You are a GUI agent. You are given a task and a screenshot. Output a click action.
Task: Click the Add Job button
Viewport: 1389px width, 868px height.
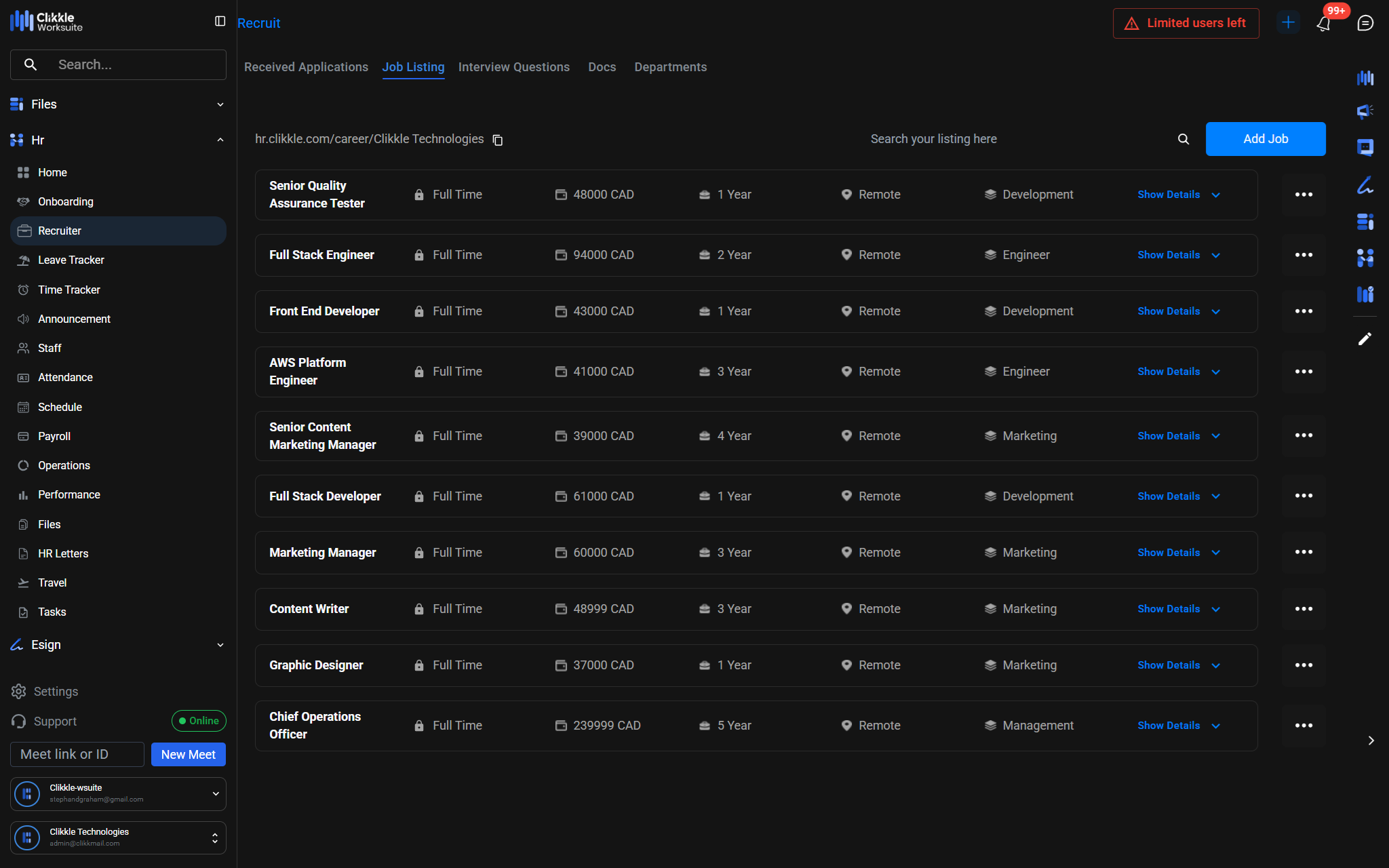coord(1265,139)
